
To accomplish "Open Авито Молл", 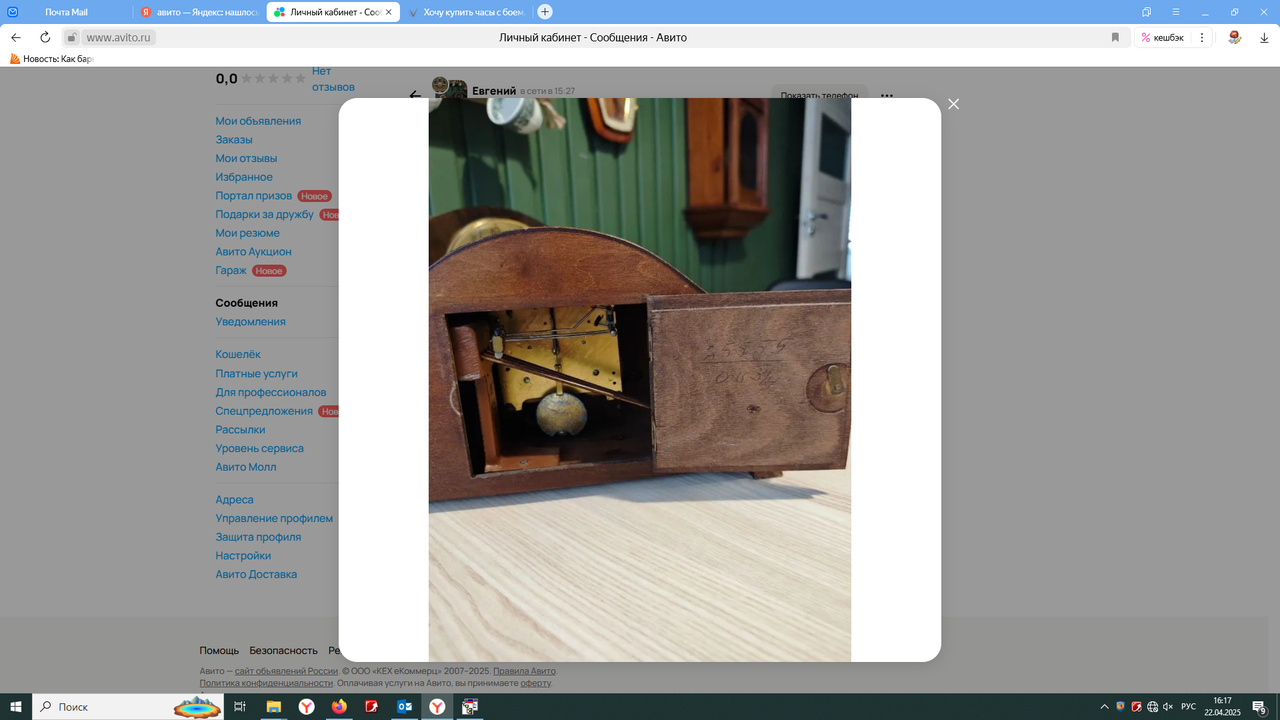I will coord(246,467).
